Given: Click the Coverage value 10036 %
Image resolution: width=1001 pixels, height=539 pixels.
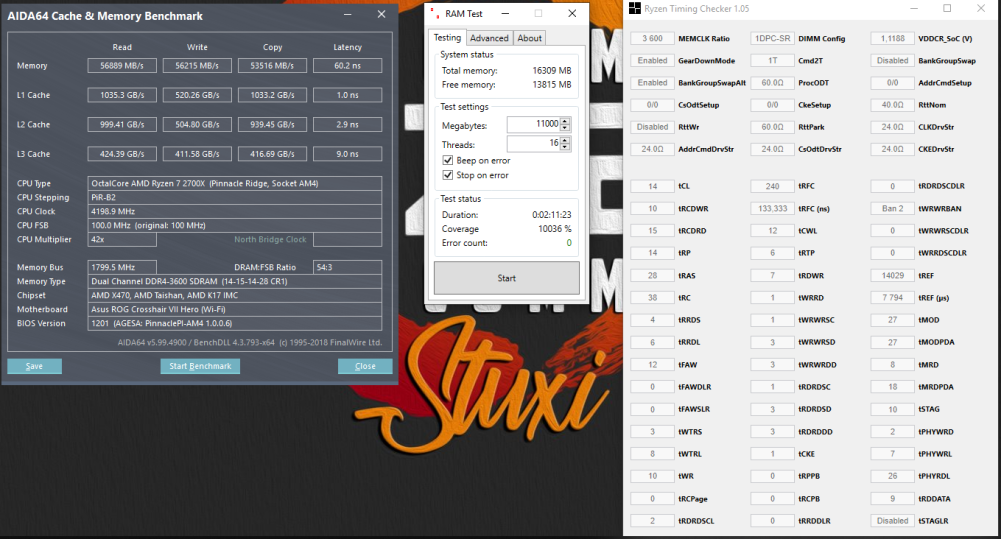Looking at the screenshot, I should click(x=555, y=229).
